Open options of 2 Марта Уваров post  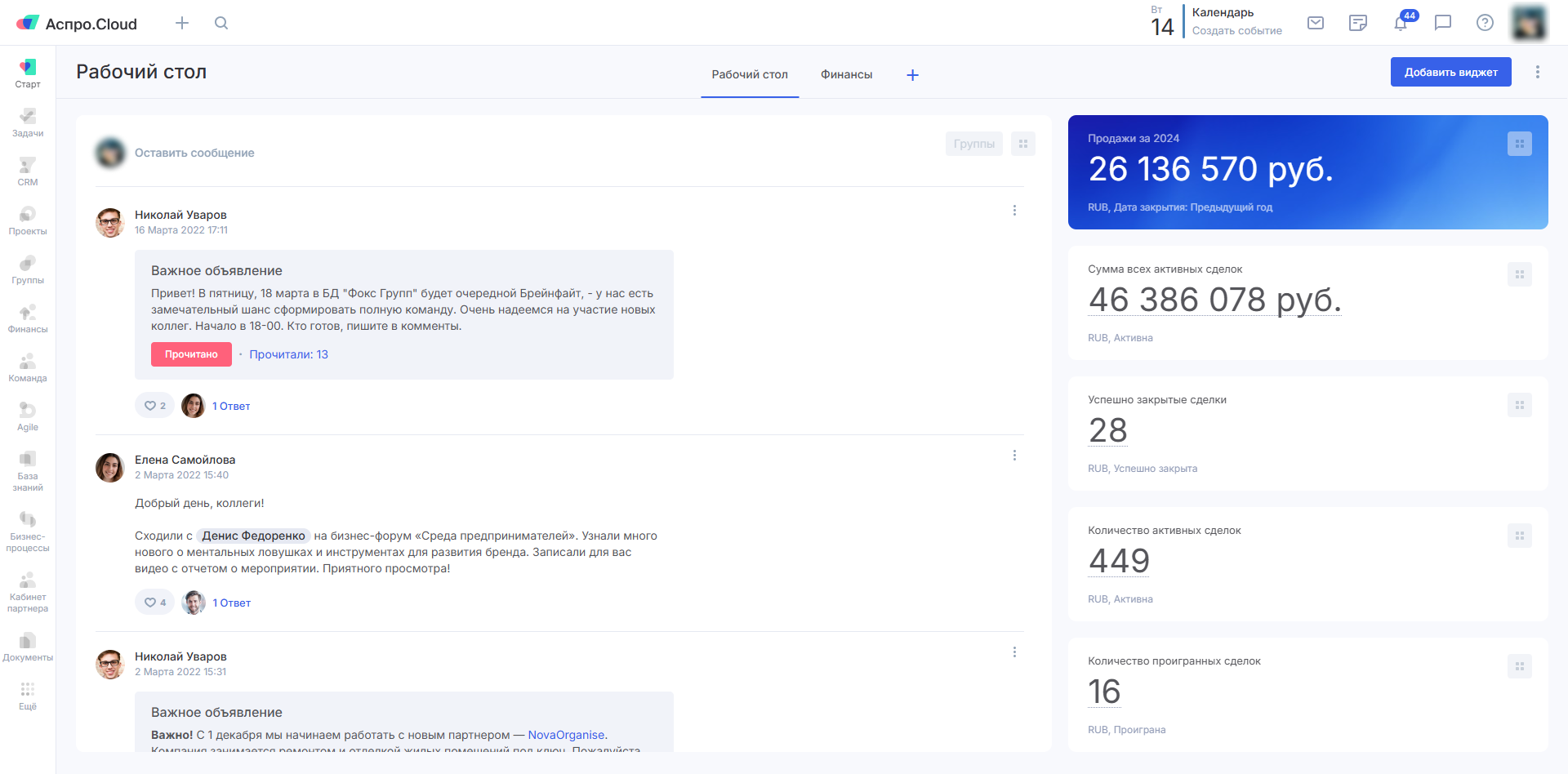coord(1014,652)
